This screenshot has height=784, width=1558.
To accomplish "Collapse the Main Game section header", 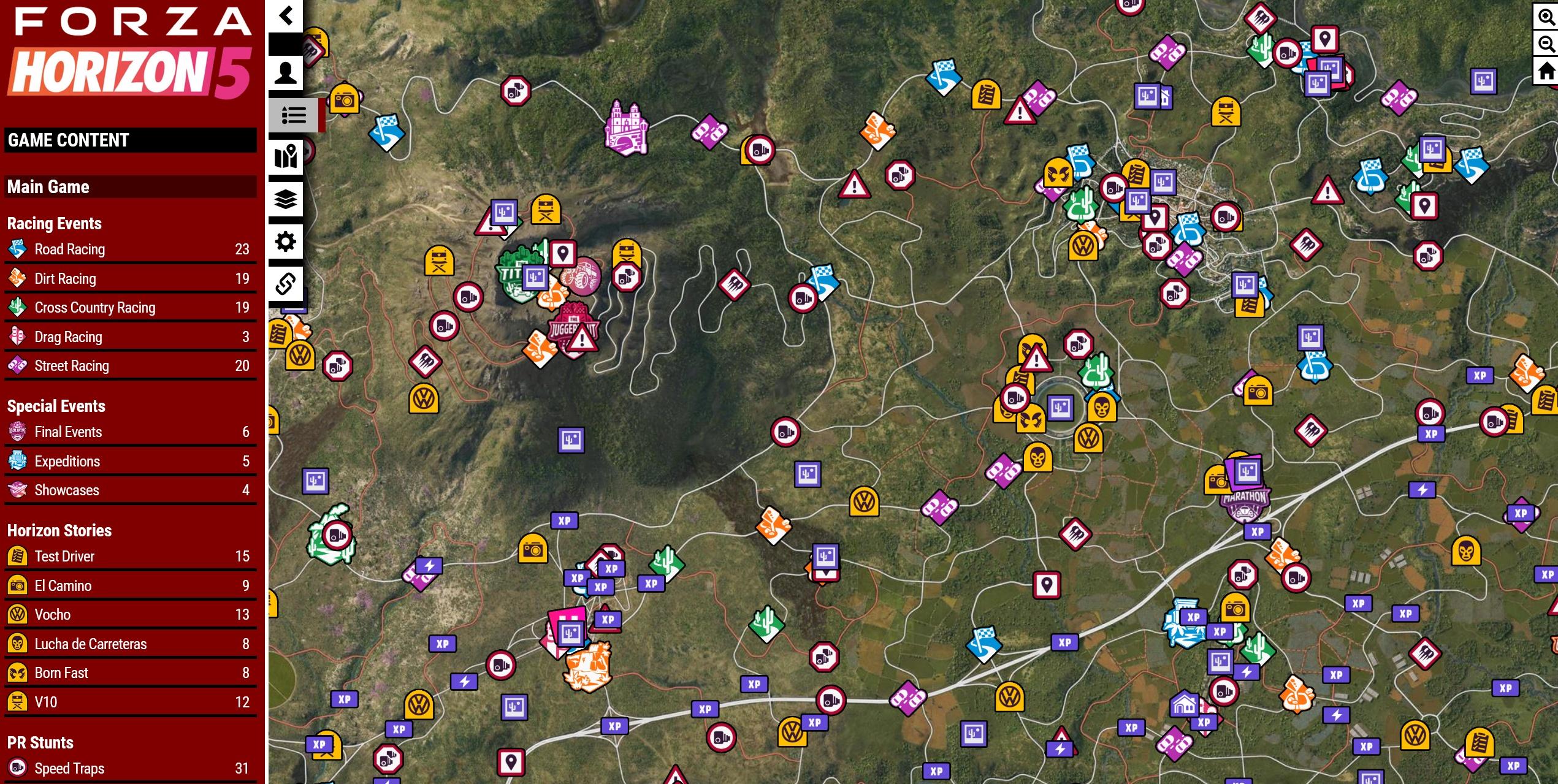I will 130,187.
